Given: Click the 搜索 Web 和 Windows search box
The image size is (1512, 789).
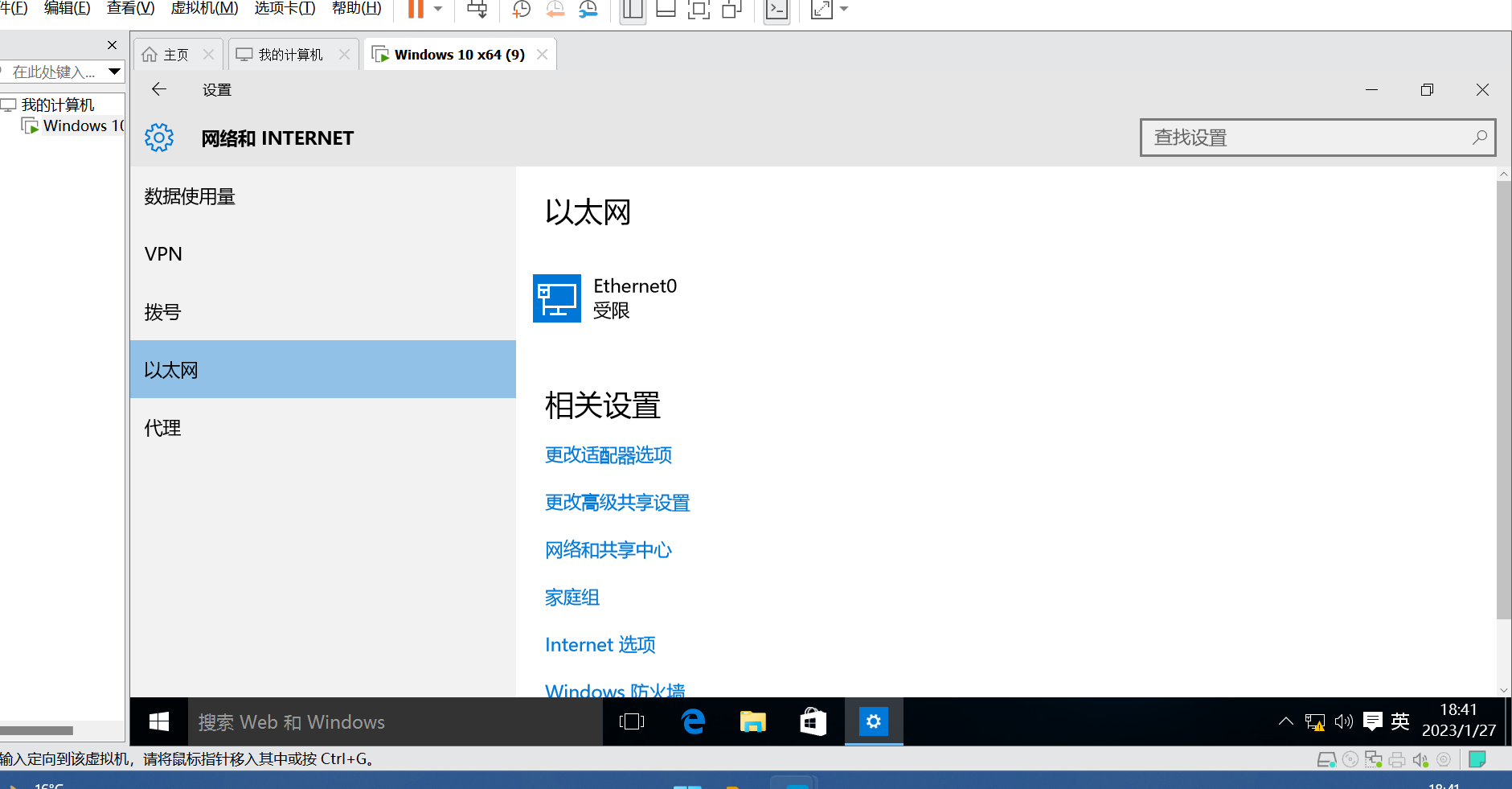Looking at the screenshot, I should (x=395, y=721).
